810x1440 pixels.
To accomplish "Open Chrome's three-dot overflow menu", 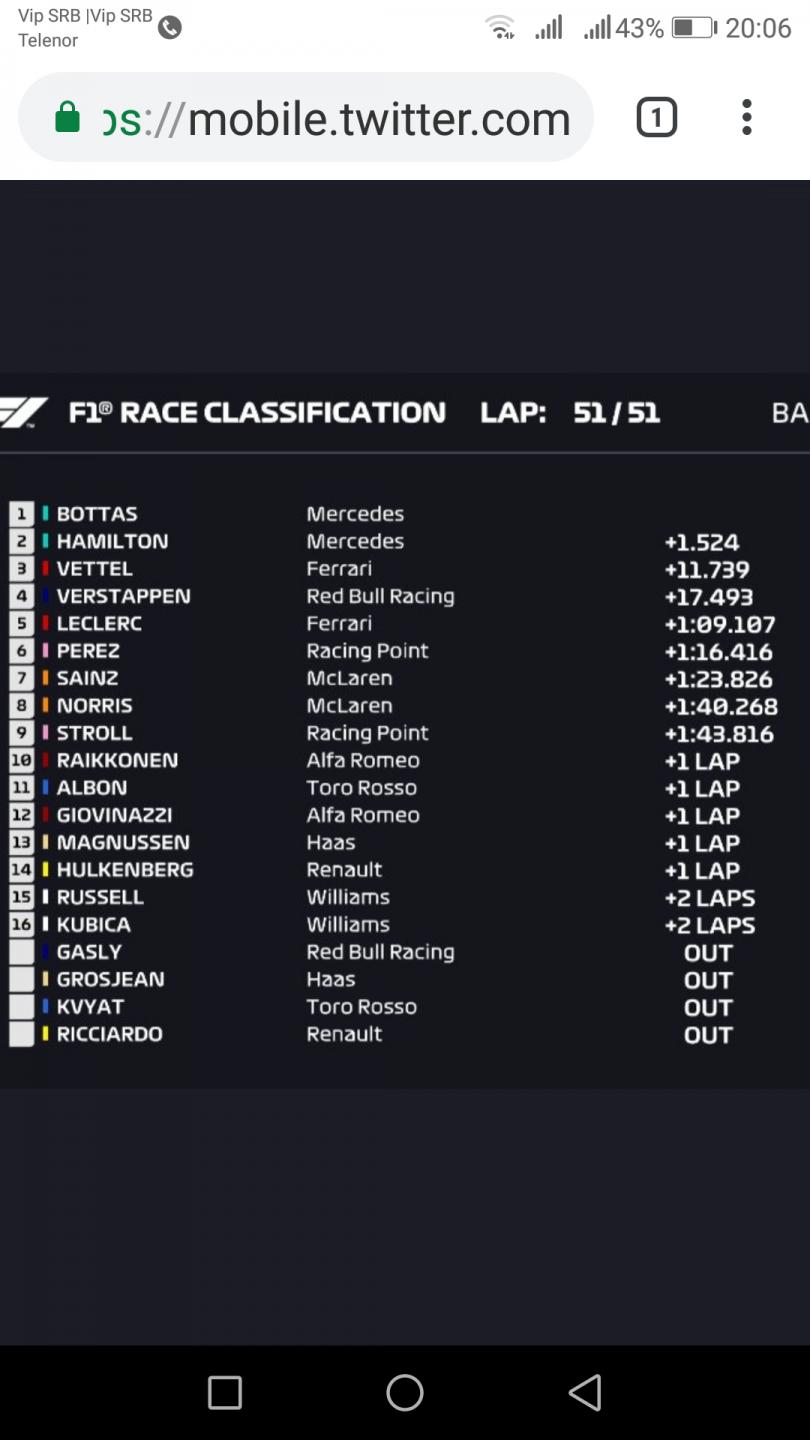I will pyautogui.click(x=747, y=117).
